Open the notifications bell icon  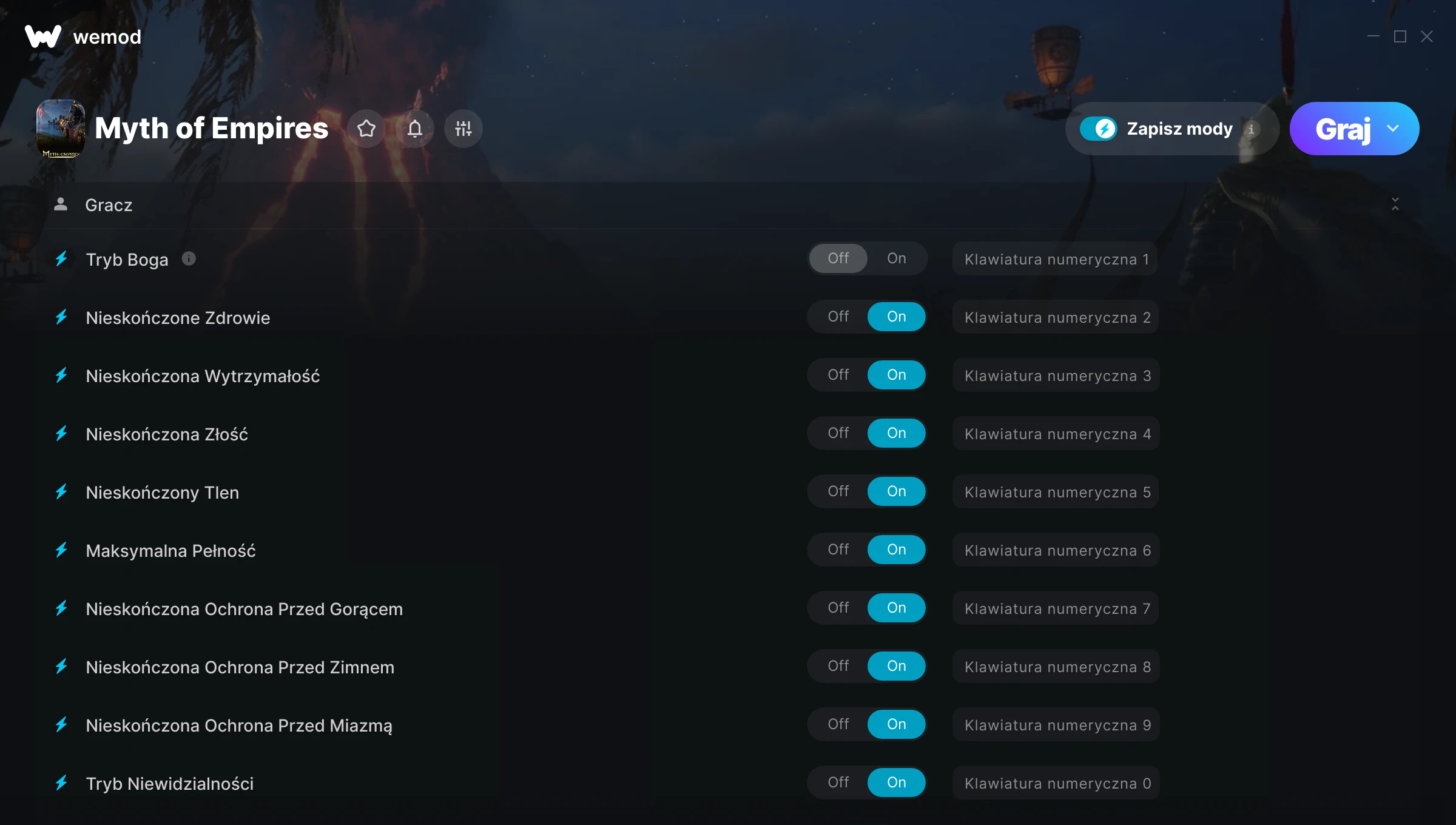[x=415, y=129]
